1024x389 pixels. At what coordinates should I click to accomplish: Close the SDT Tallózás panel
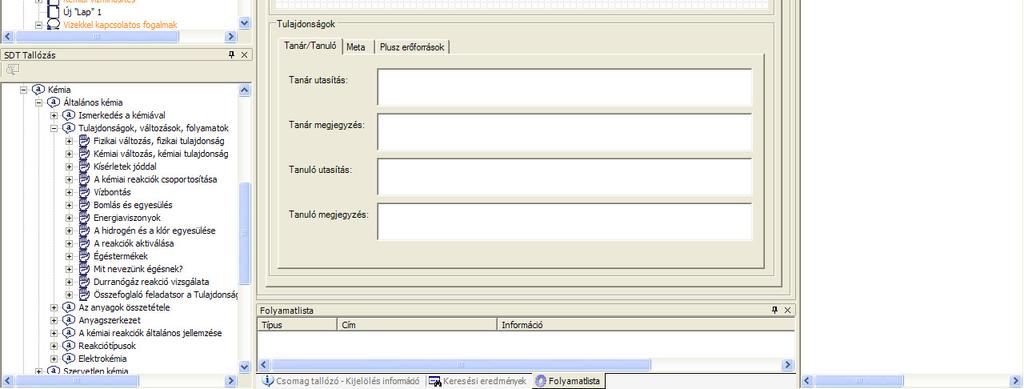(244, 55)
